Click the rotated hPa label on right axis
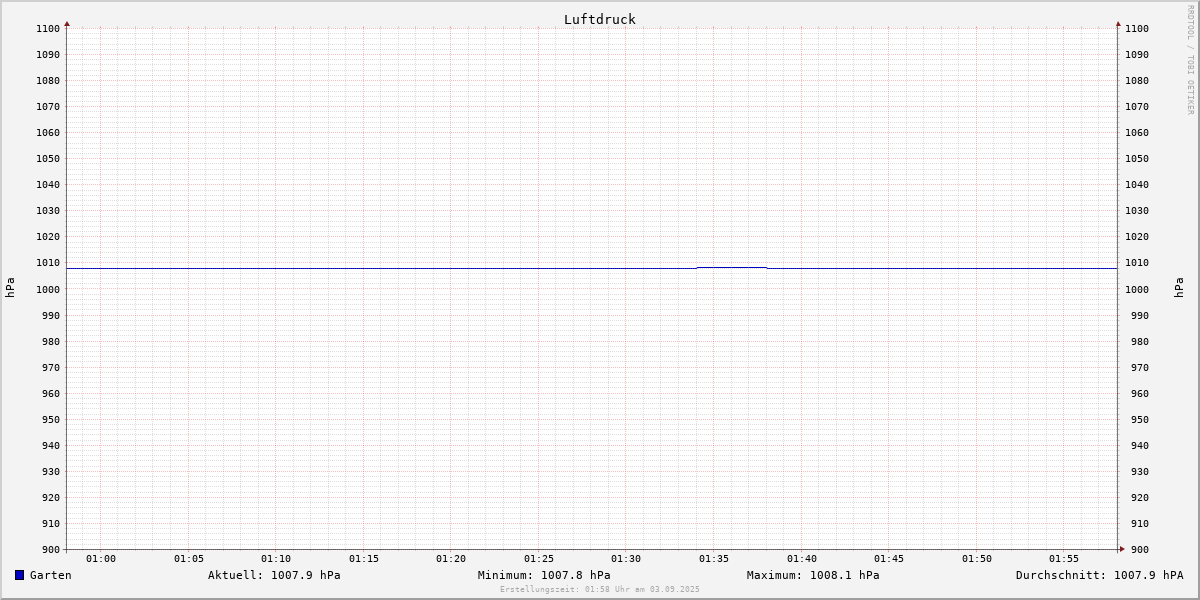The width and height of the screenshot is (1200, 600). point(1179,287)
